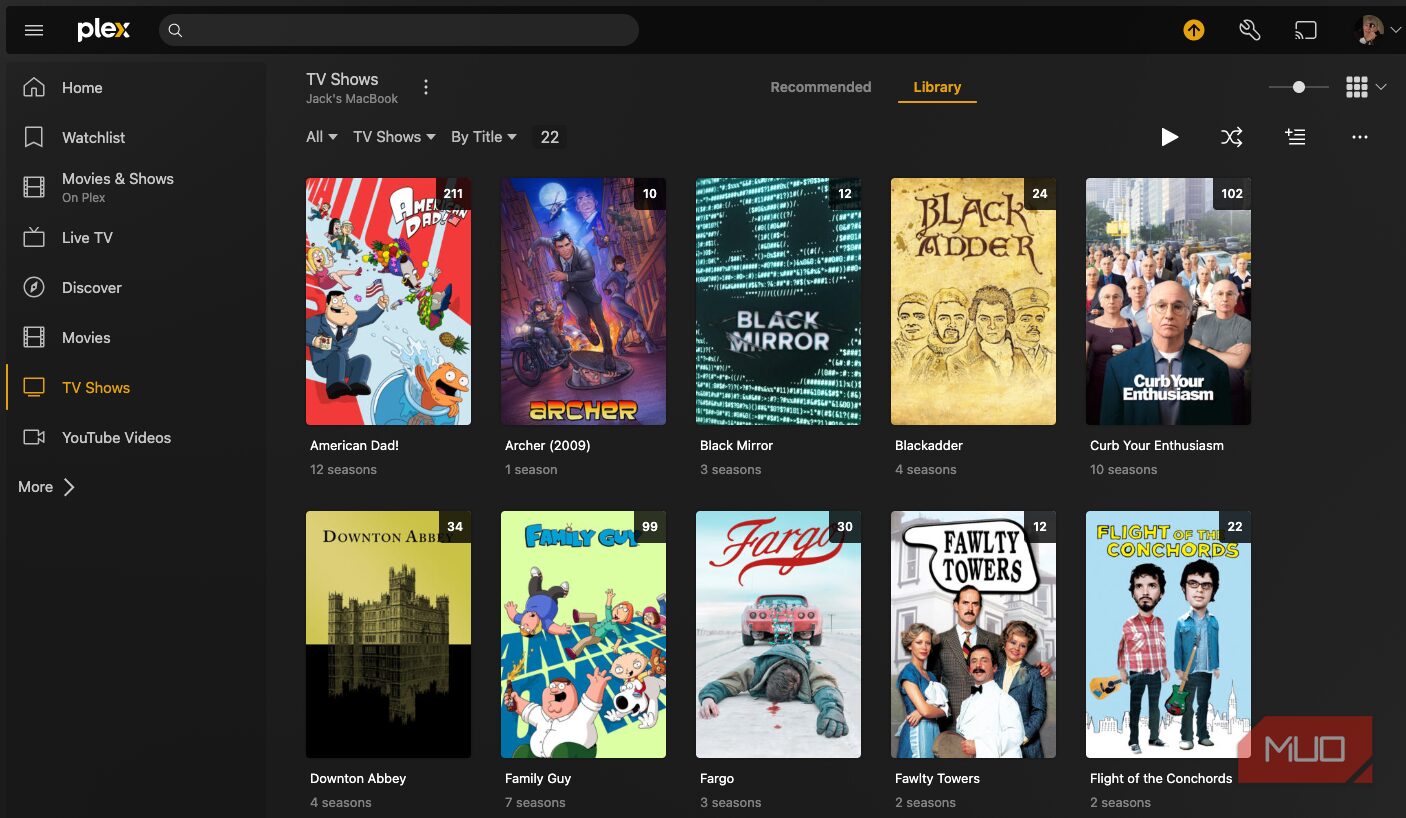
Task: Click the cast to device icon
Action: coord(1305,30)
